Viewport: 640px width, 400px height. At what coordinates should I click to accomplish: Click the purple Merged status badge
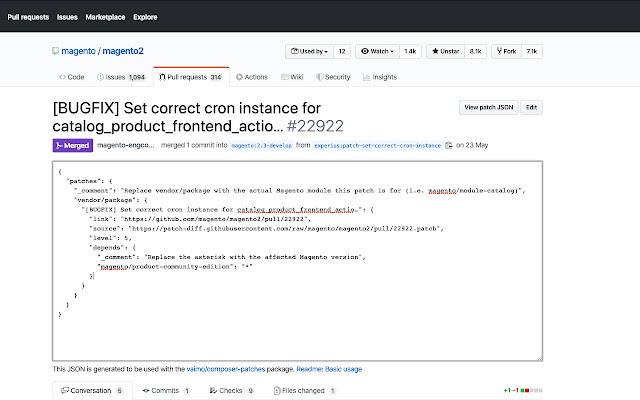click(71, 145)
